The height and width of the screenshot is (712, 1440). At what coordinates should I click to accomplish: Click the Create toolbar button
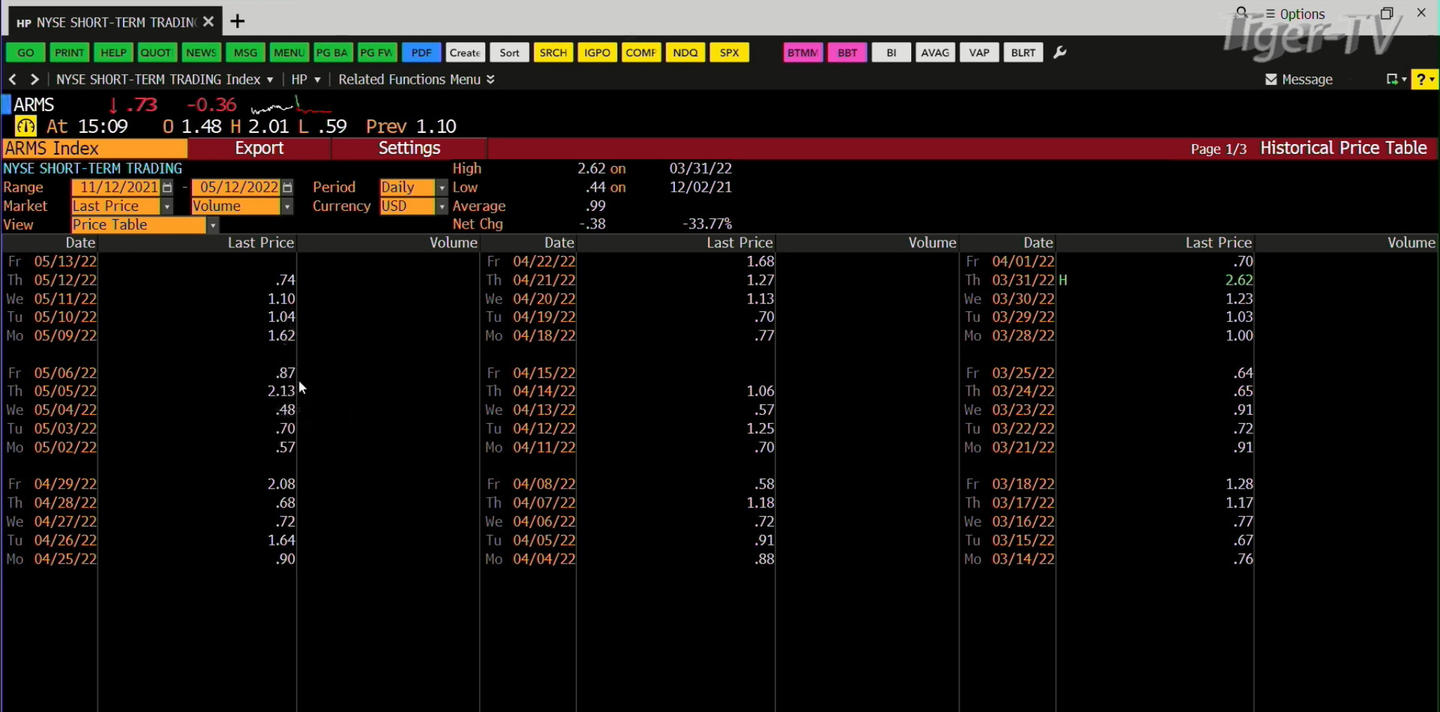point(464,52)
